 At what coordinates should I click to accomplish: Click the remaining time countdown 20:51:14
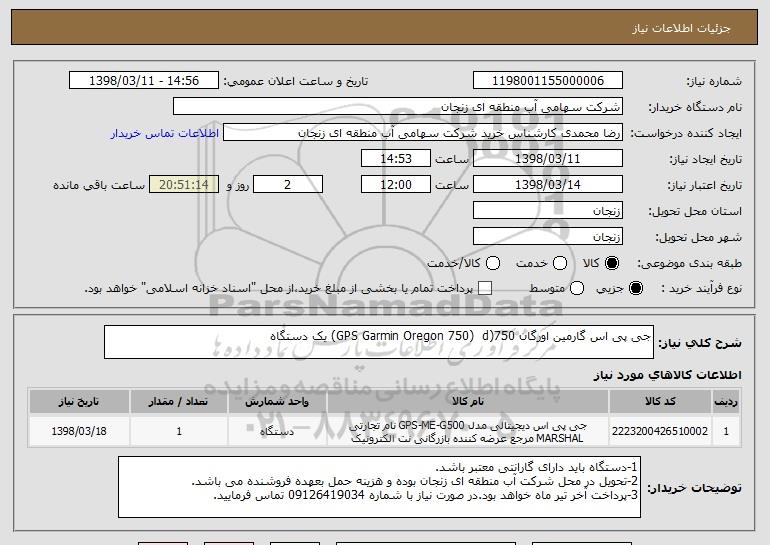pyautogui.click(x=184, y=185)
